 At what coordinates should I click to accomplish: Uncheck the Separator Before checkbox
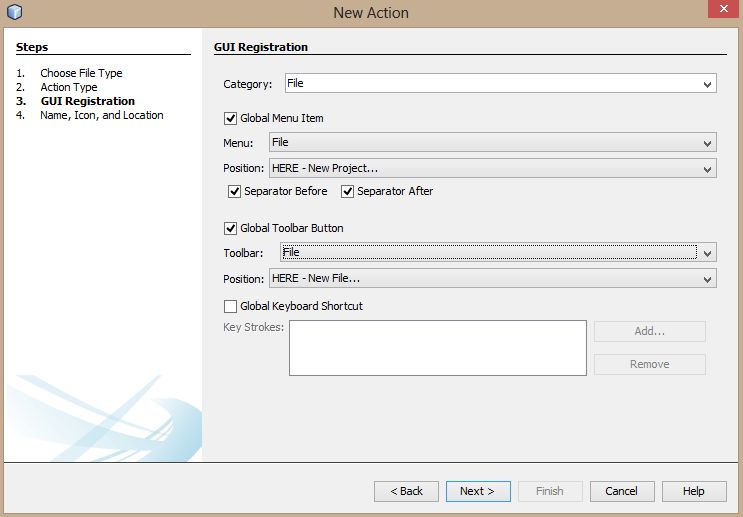(x=235, y=191)
